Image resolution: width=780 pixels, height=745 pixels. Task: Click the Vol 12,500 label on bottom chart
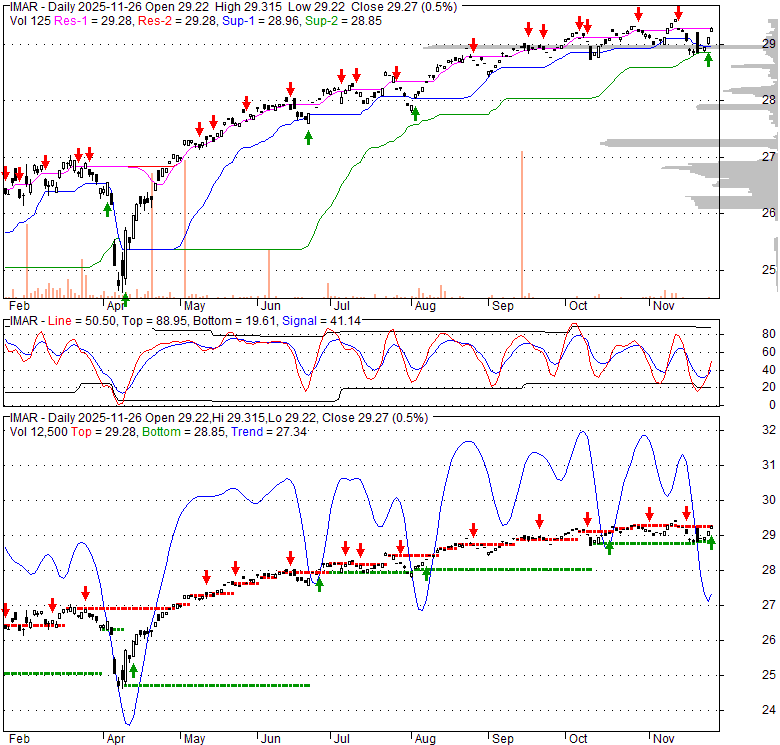pos(39,430)
